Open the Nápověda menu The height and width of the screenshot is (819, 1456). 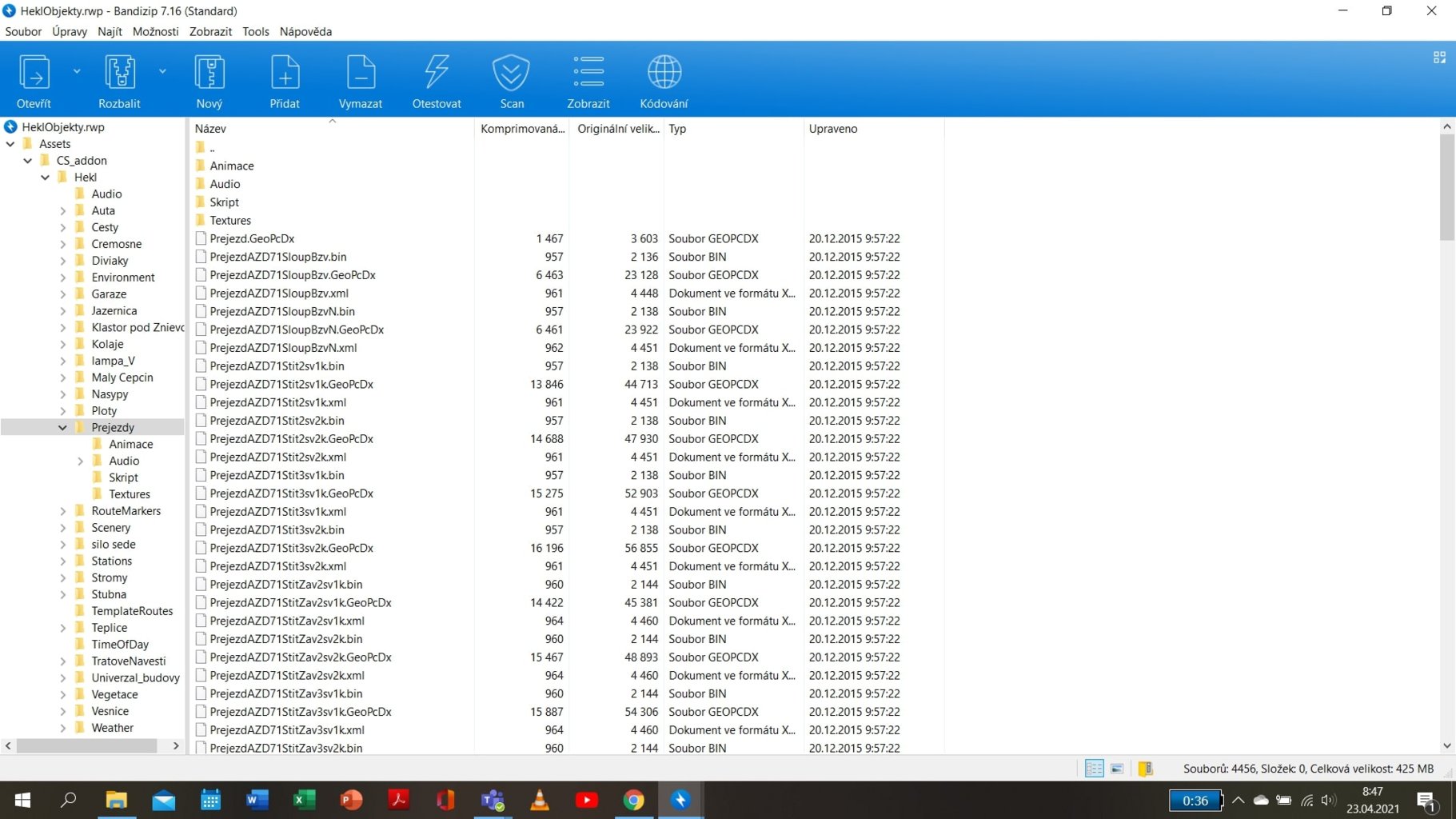pyautogui.click(x=305, y=32)
